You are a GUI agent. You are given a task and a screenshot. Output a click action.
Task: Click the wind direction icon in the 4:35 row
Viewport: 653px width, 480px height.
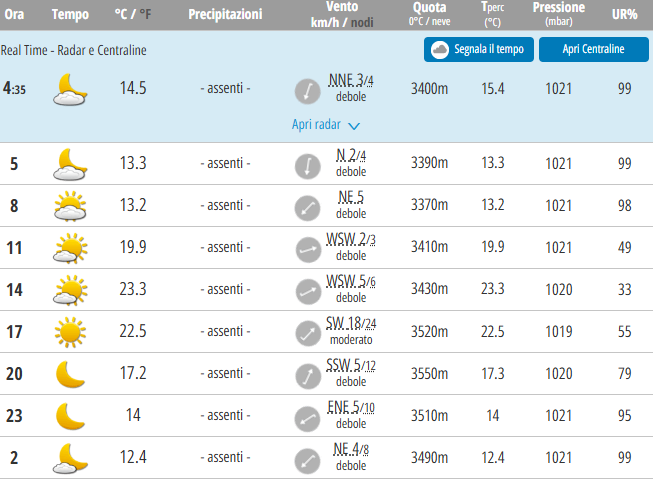305,91
